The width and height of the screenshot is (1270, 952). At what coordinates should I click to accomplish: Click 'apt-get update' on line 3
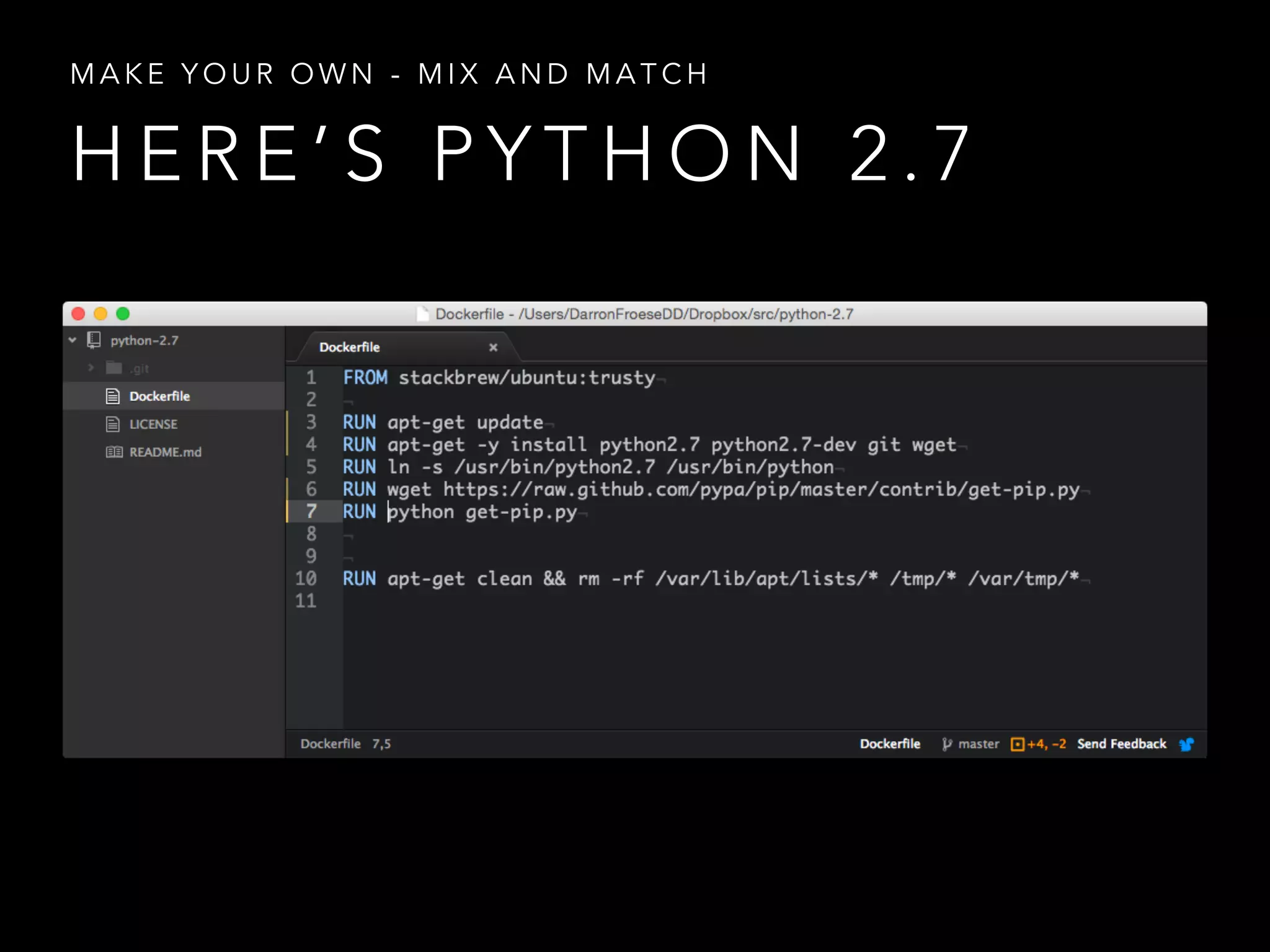pos(465,423)
